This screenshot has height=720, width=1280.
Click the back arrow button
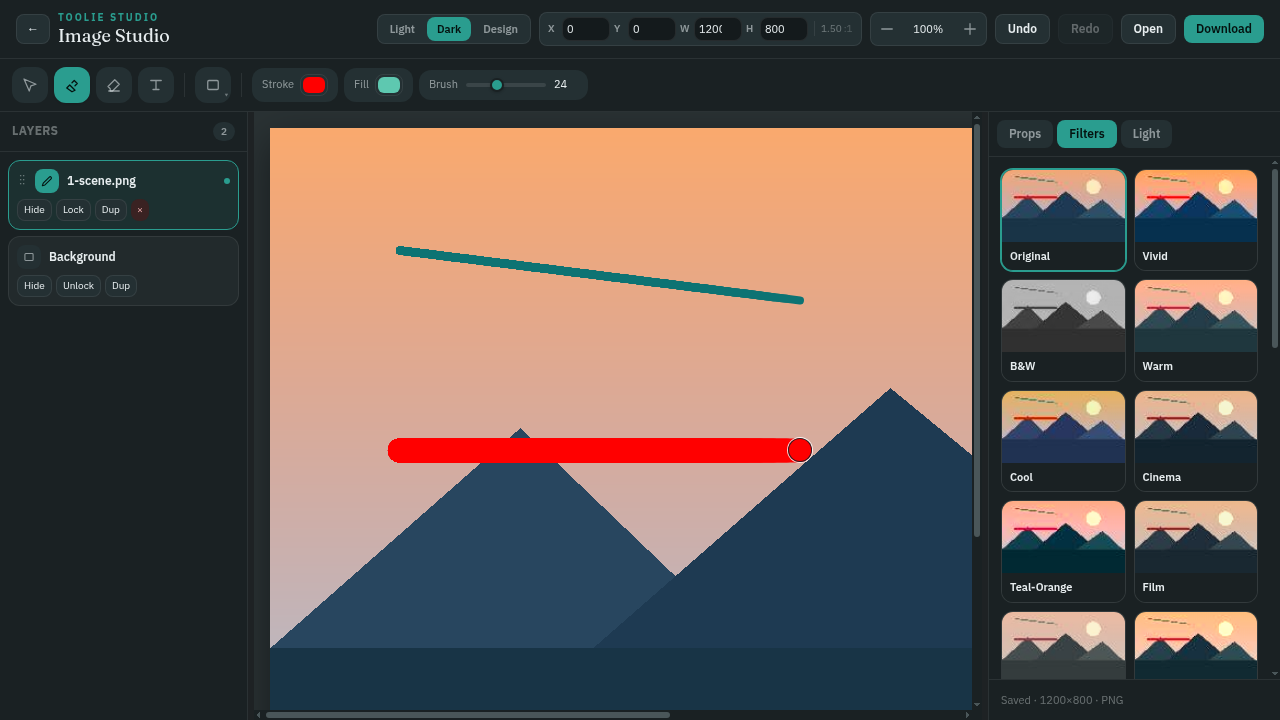coord(33,29)
